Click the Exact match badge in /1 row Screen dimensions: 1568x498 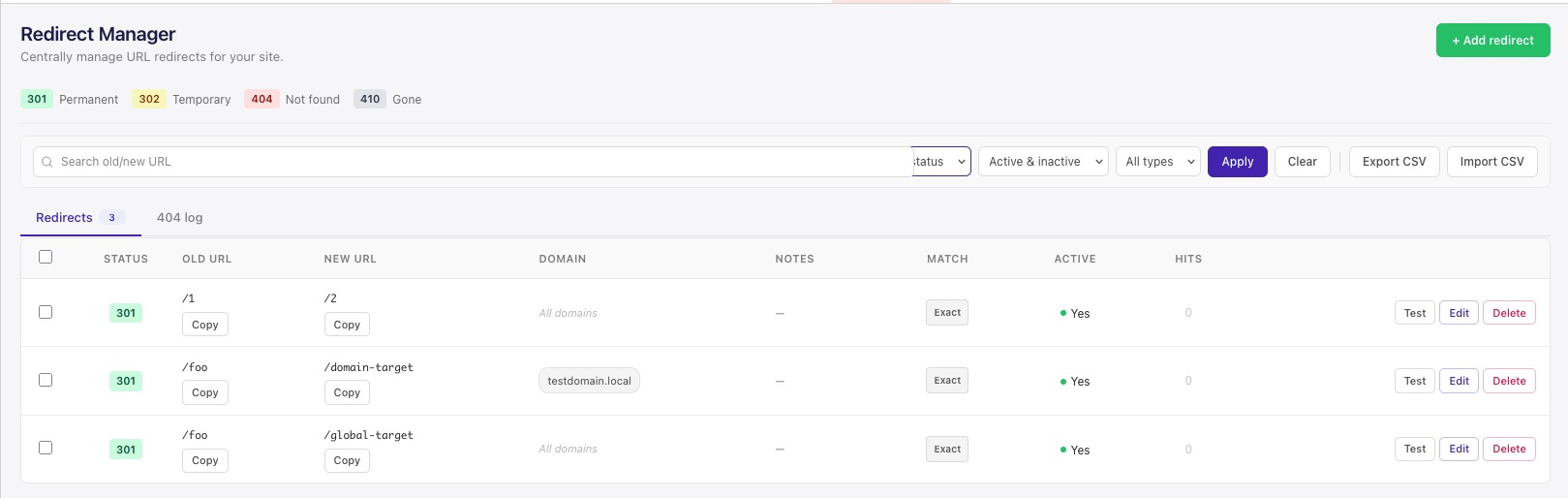pyautogui.click(x=947, y=313)
